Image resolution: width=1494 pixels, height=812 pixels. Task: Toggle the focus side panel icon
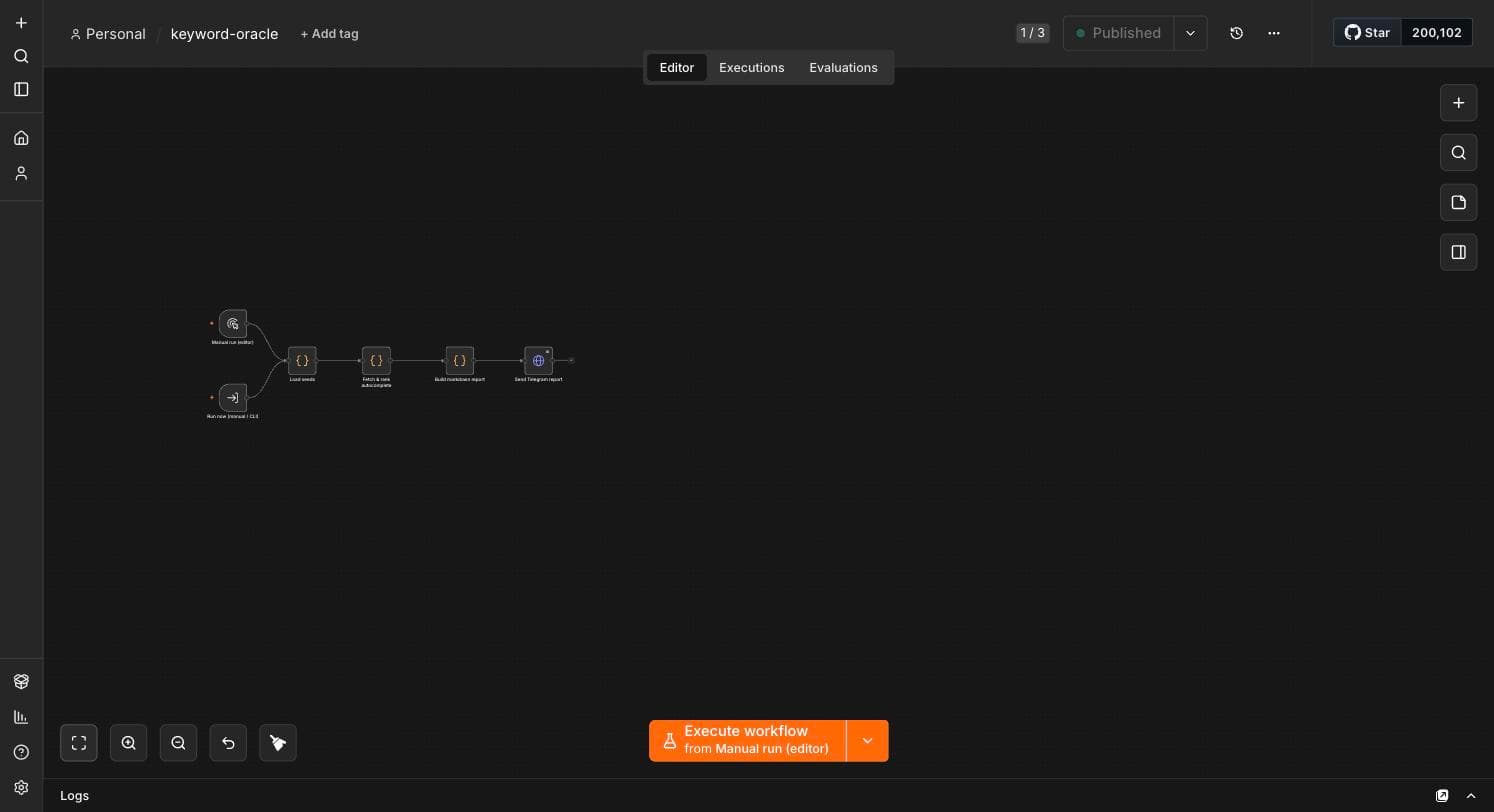pos(1458,252)
